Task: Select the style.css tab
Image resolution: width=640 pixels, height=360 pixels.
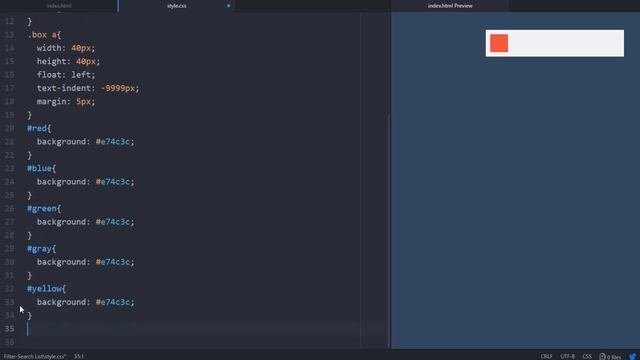Action: pos(176,6)
